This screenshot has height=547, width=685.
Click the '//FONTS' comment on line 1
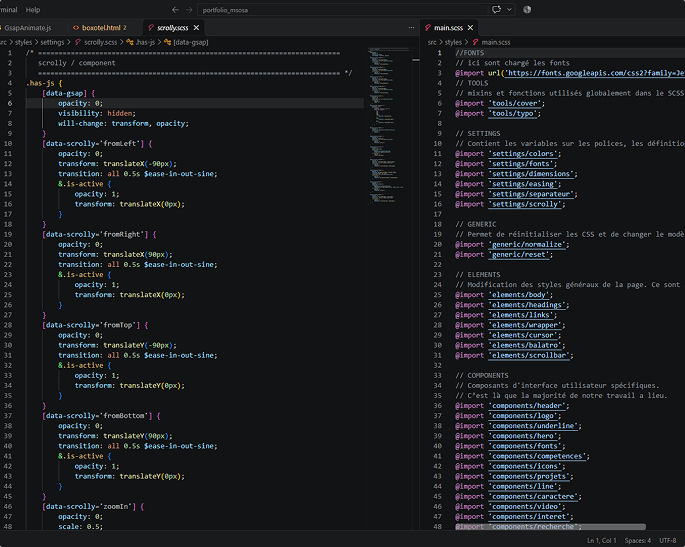[x=470, y=52]
